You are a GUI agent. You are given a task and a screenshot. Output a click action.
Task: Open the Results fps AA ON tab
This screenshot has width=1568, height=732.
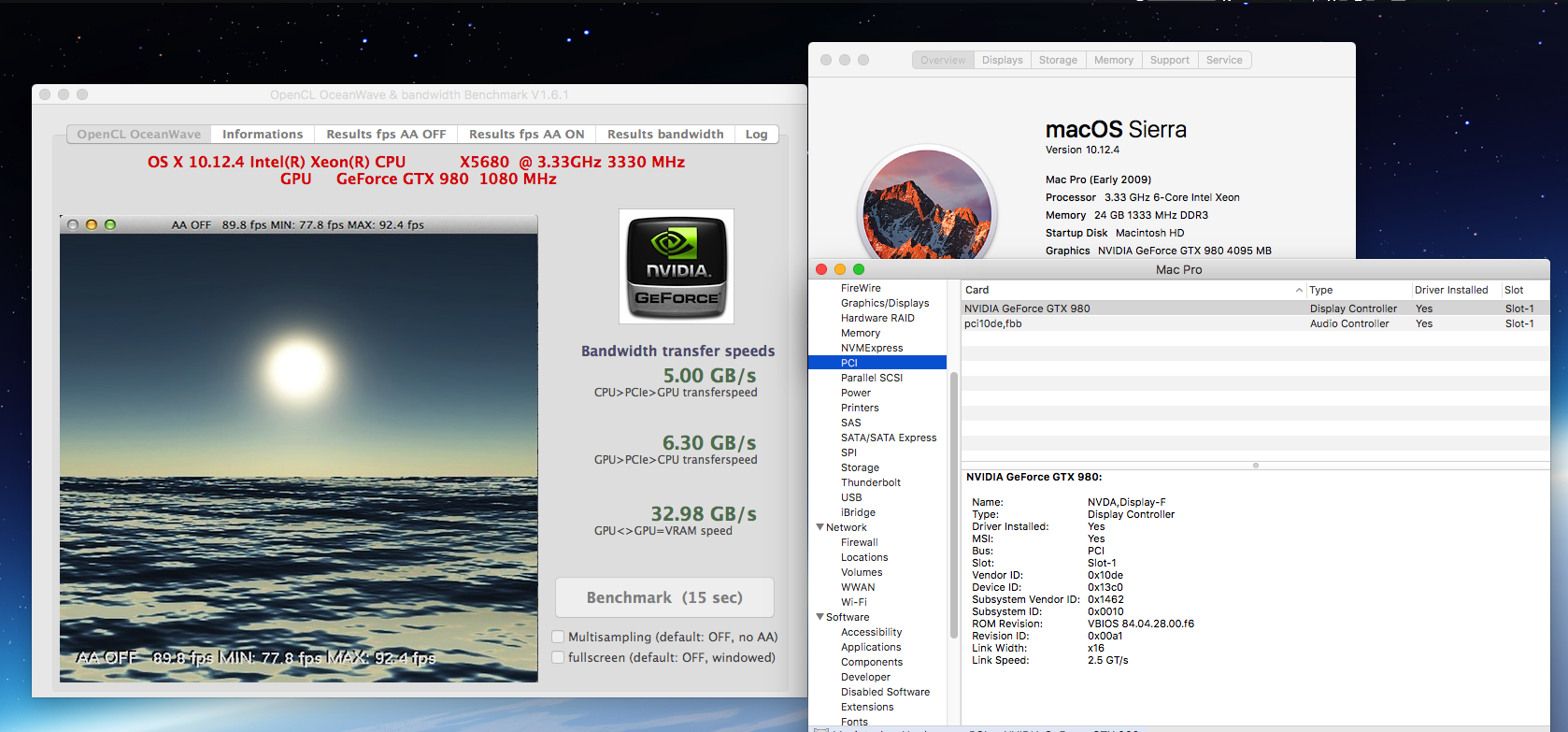coord(527,135)
